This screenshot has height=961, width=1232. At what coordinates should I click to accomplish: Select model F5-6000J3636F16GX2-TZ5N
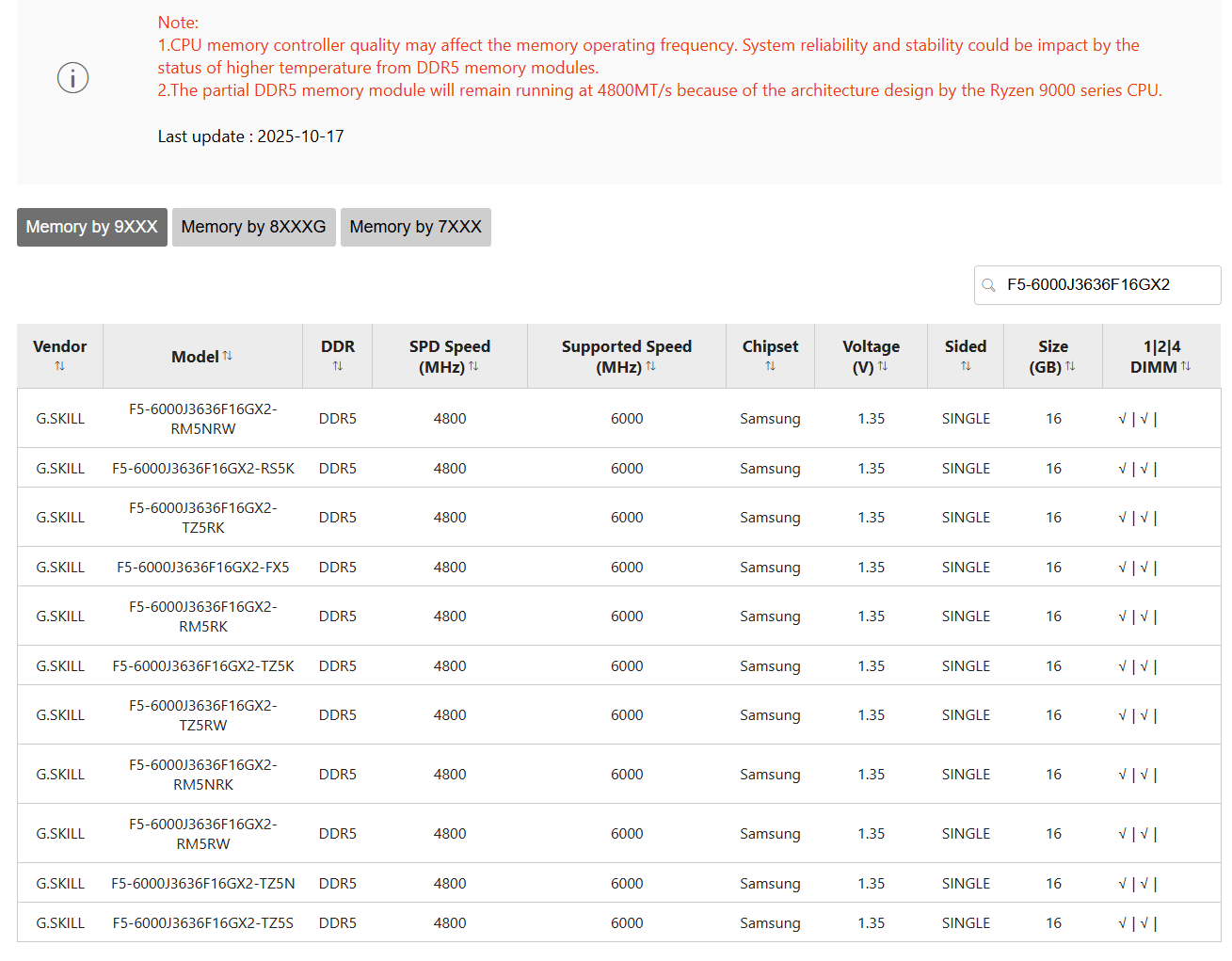tap(203, 884)
